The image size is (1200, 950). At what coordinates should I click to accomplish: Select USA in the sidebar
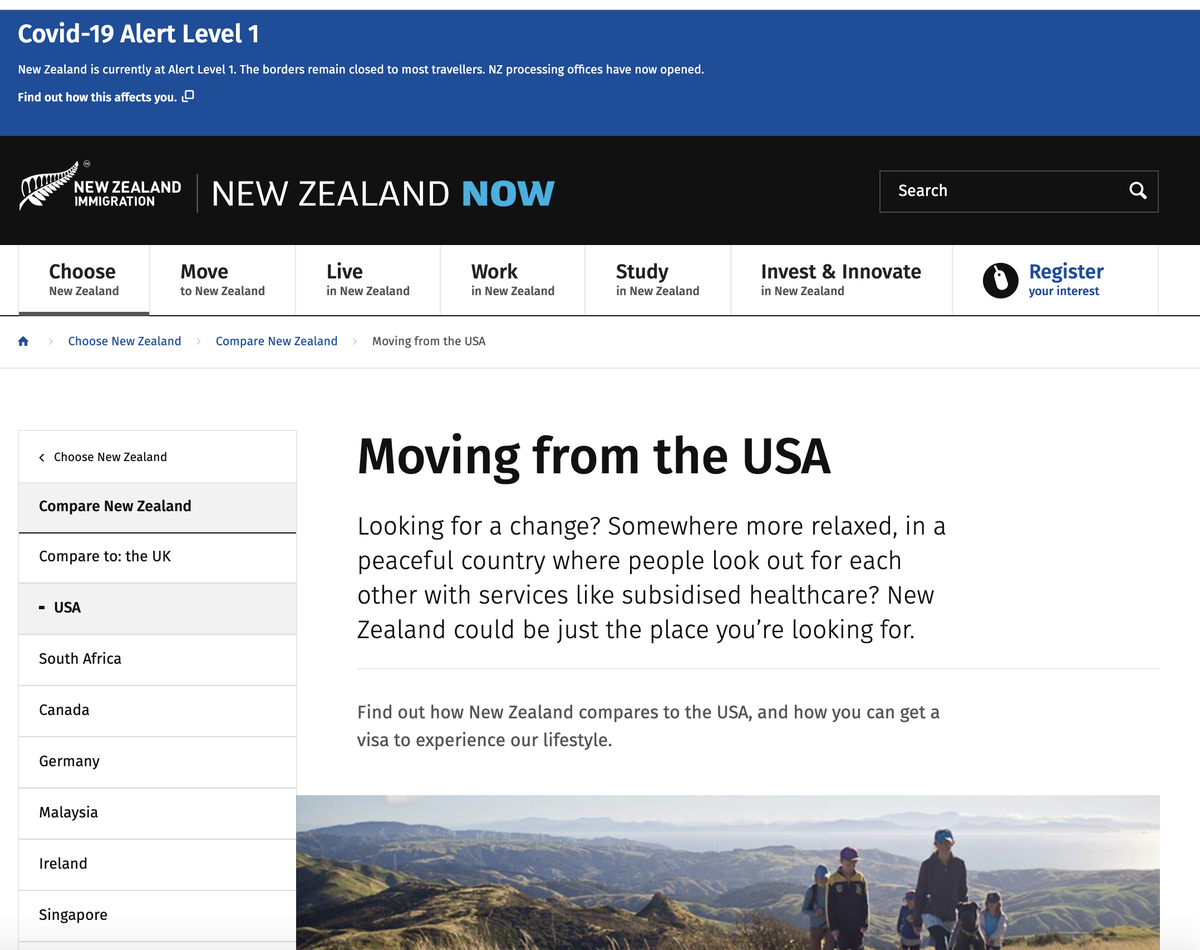157,608
